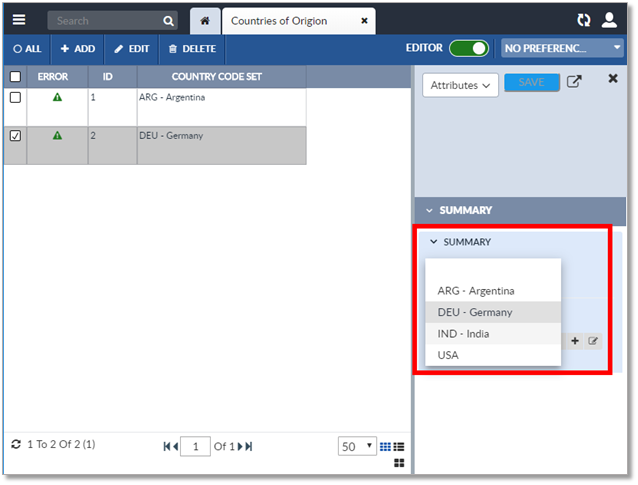This screenshot has height=485, width=638.
Task: Switch to the tile view icon
Action: coord(399,463)
